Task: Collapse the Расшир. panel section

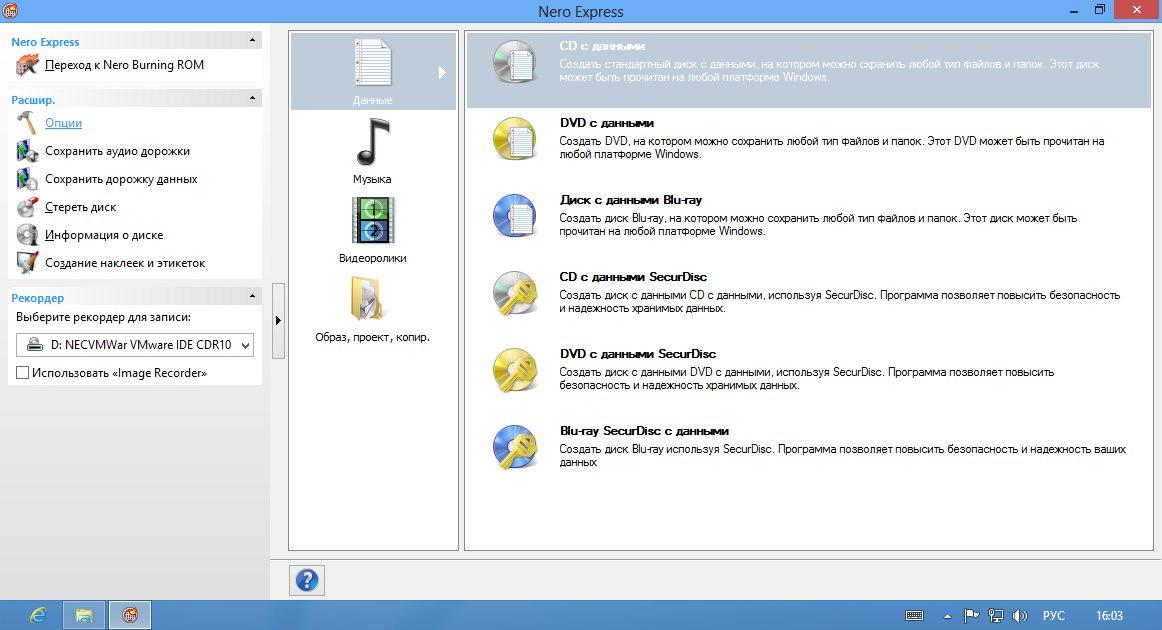Action: click(252, 98)
